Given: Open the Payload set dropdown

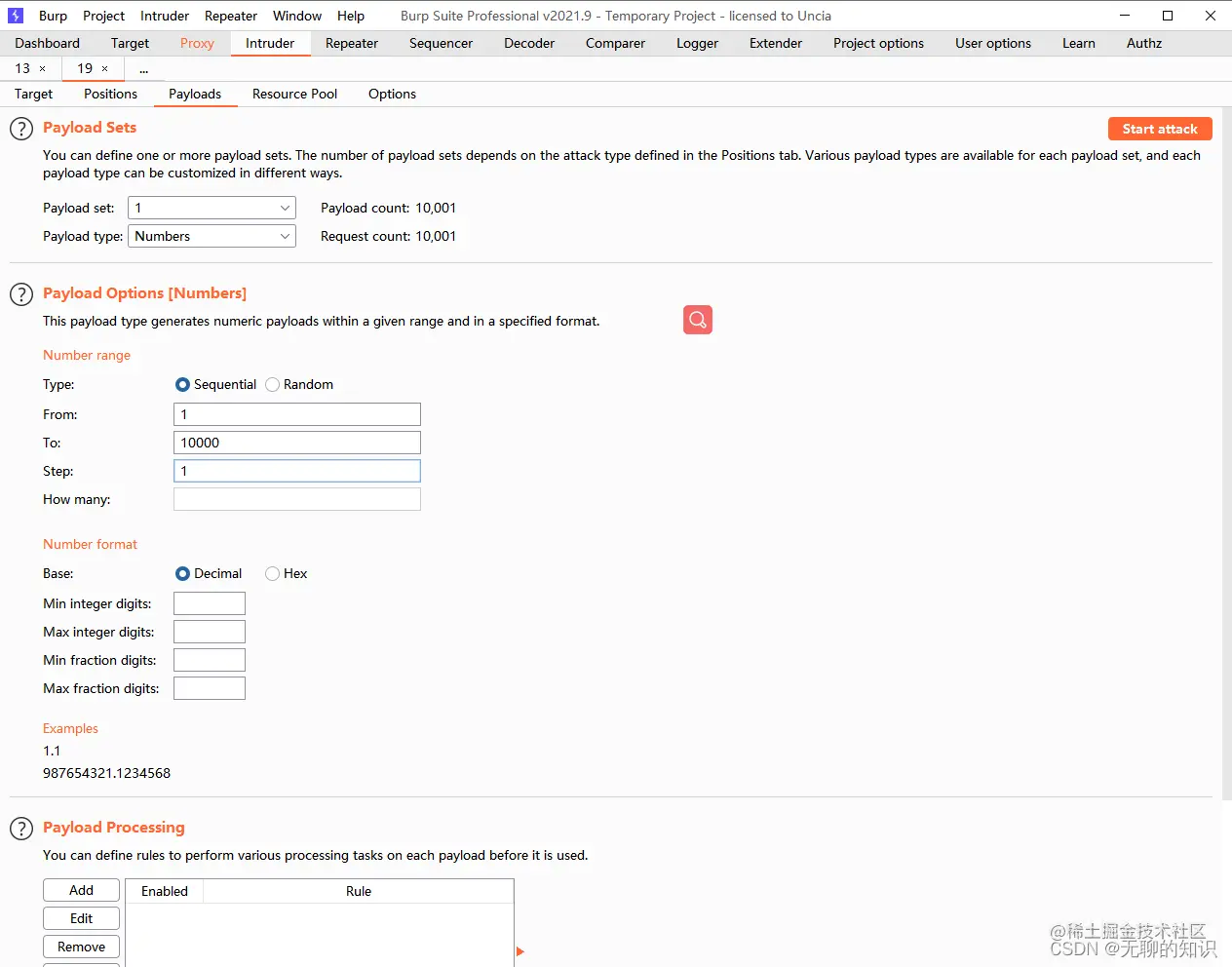Looking at the screenshot, I should pyautogui.click(x=212, y=208).
